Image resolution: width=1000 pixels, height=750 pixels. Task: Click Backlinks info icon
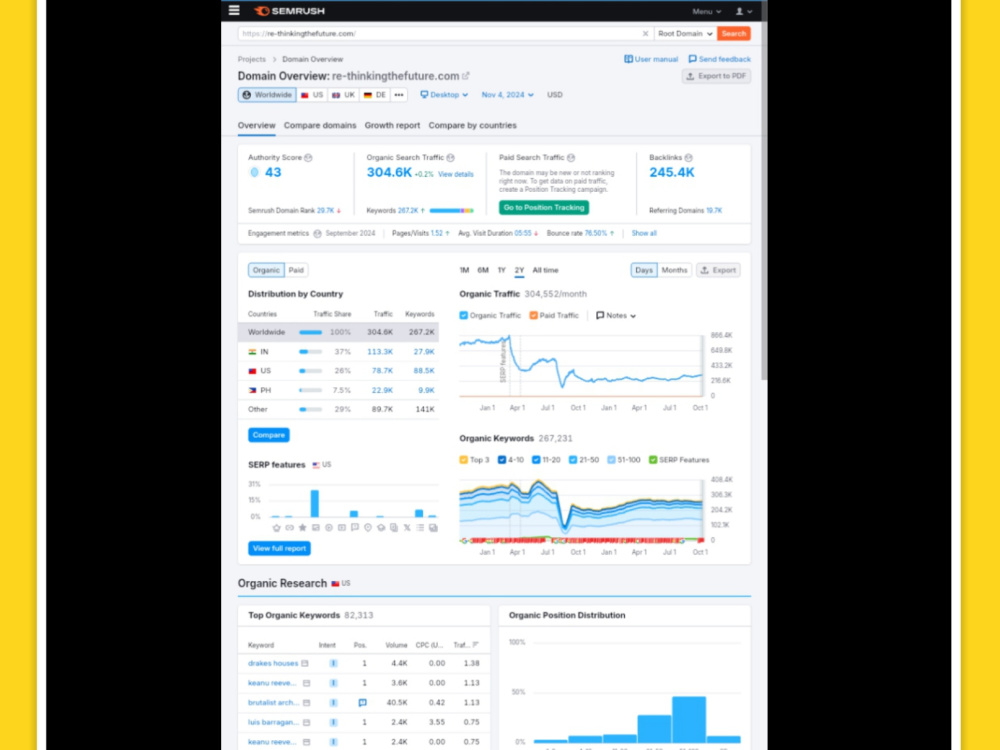(688, 158)
